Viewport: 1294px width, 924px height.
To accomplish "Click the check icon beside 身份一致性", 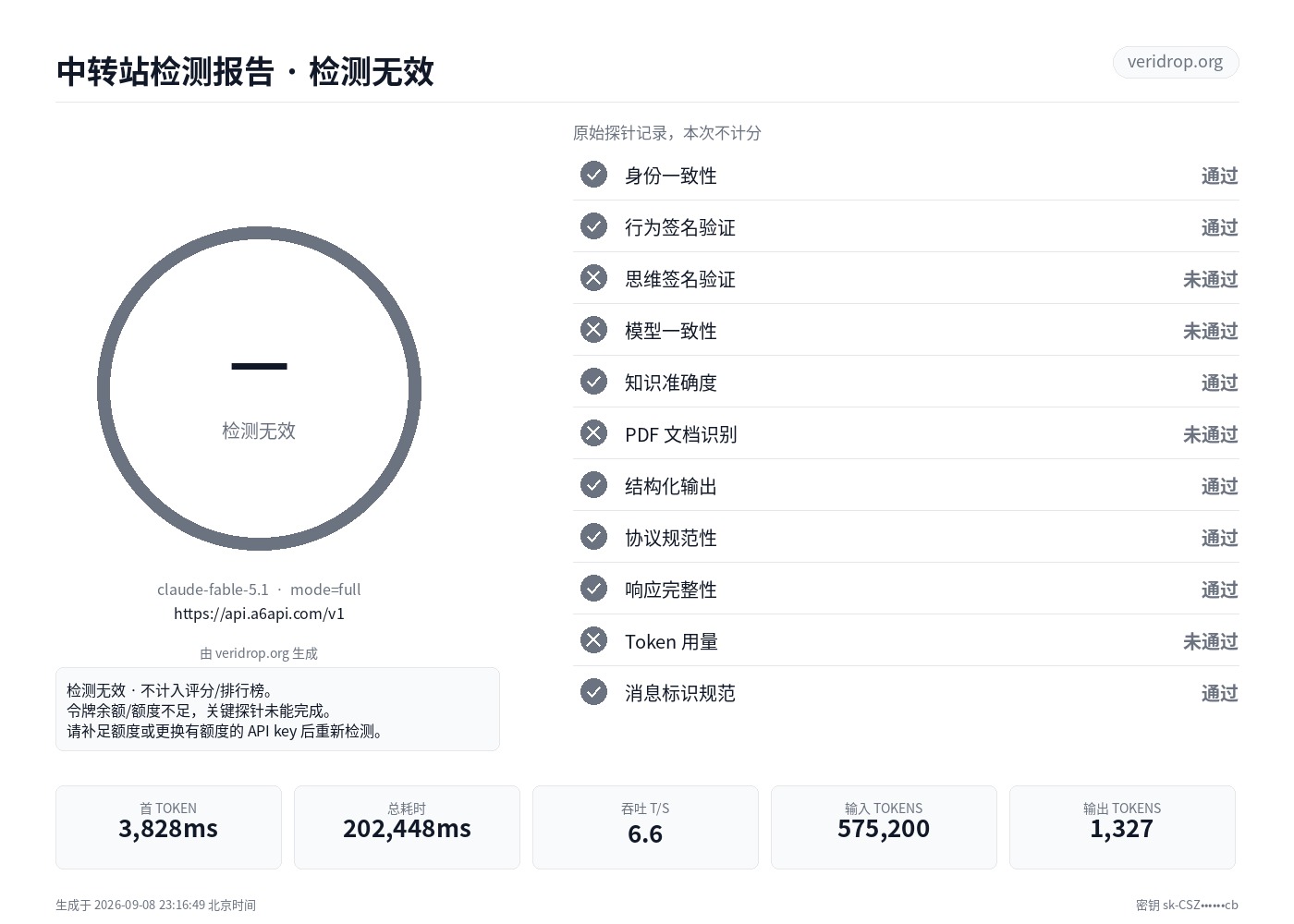I will [593, 175].
